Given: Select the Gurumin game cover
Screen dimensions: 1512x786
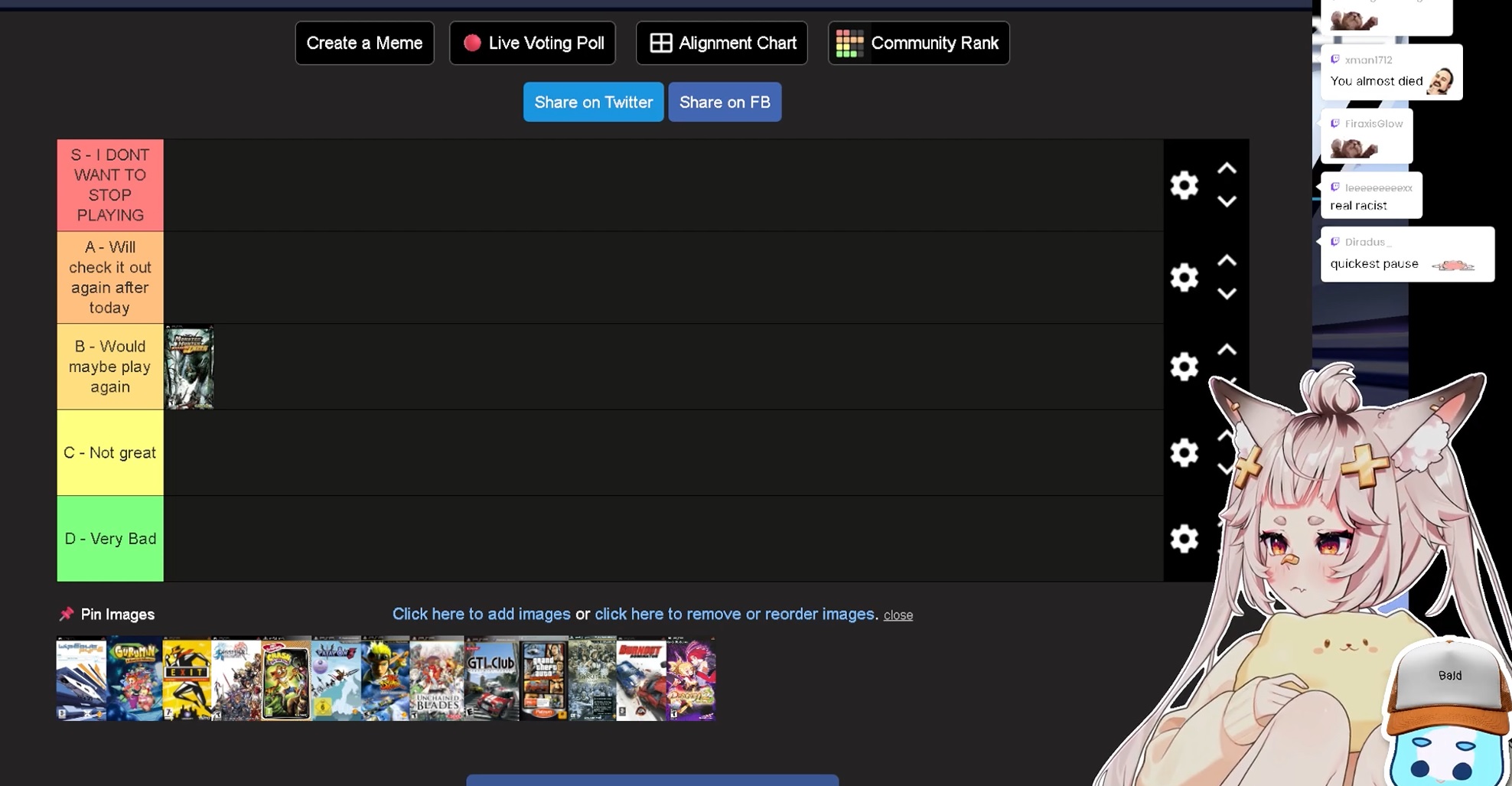Looking at the screenshot, I should coord(135,679).
